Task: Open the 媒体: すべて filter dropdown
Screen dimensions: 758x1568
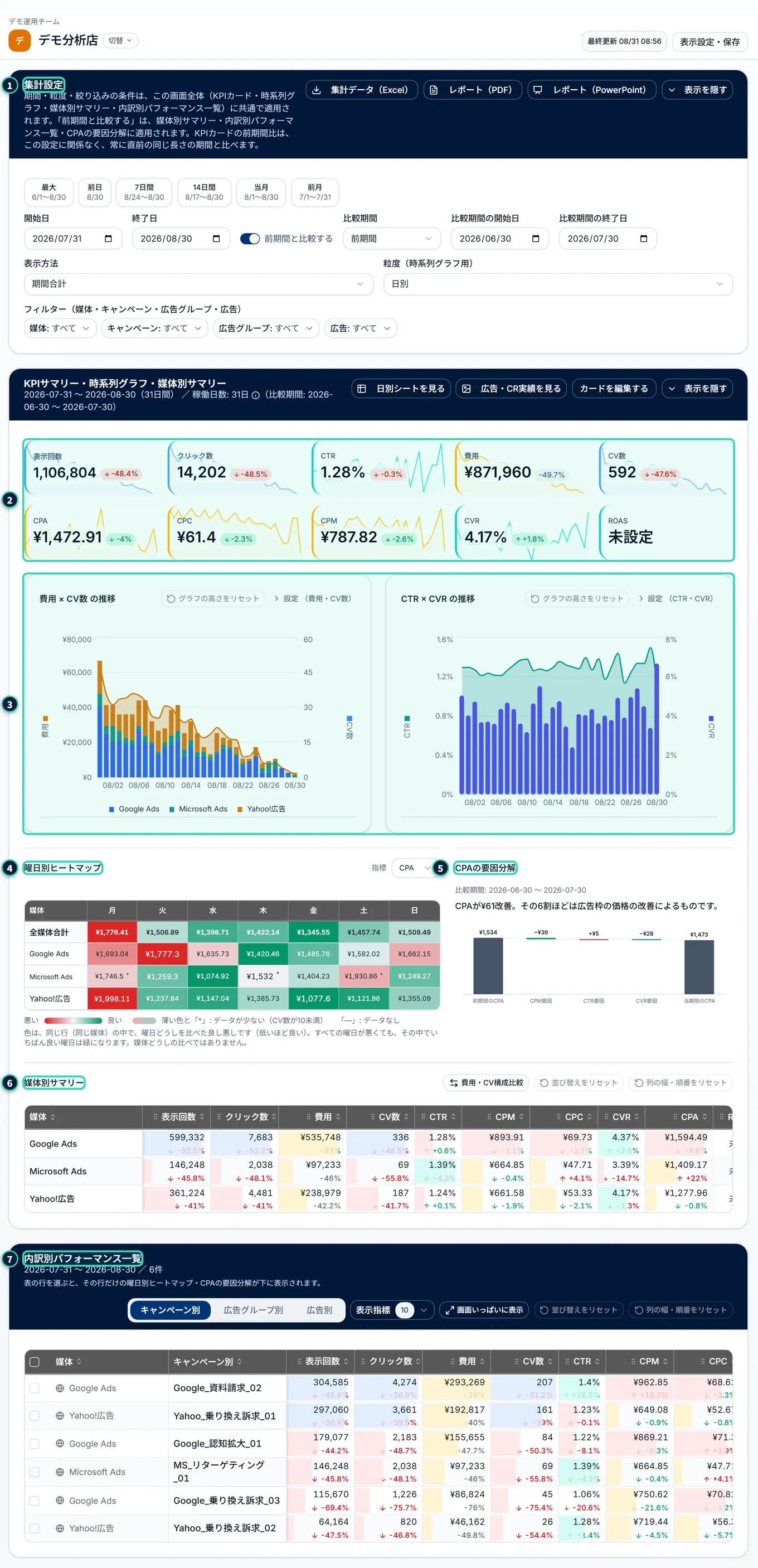Action: (x=60, y=328)
